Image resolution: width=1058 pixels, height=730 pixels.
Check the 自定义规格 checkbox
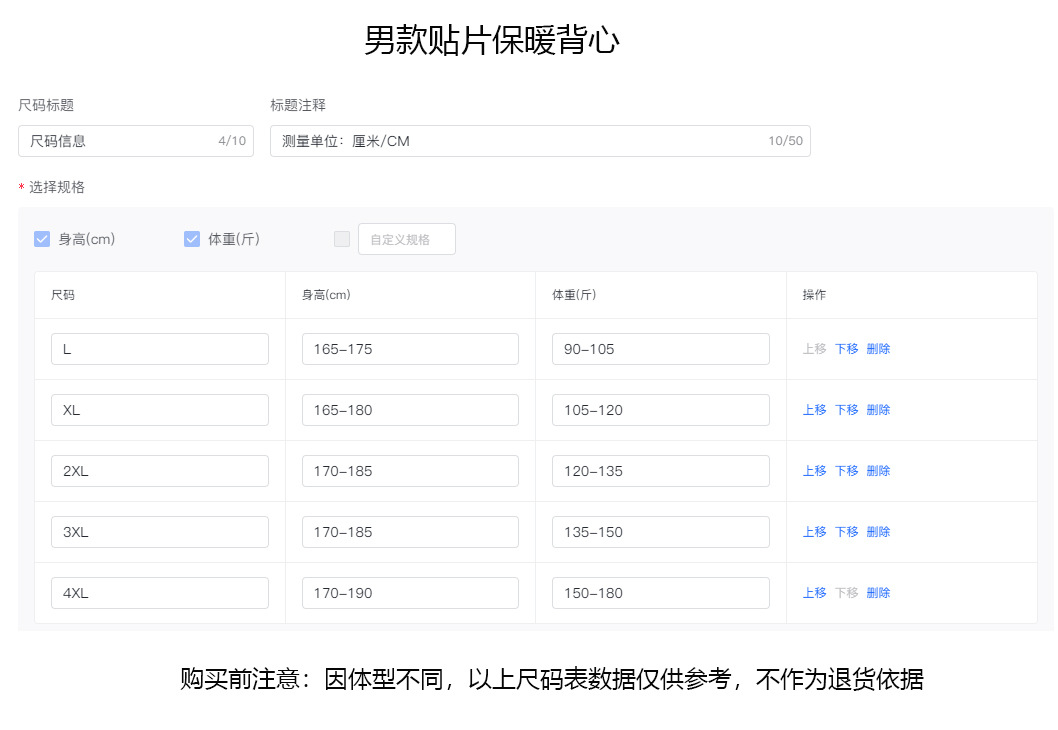coord(341,238)
